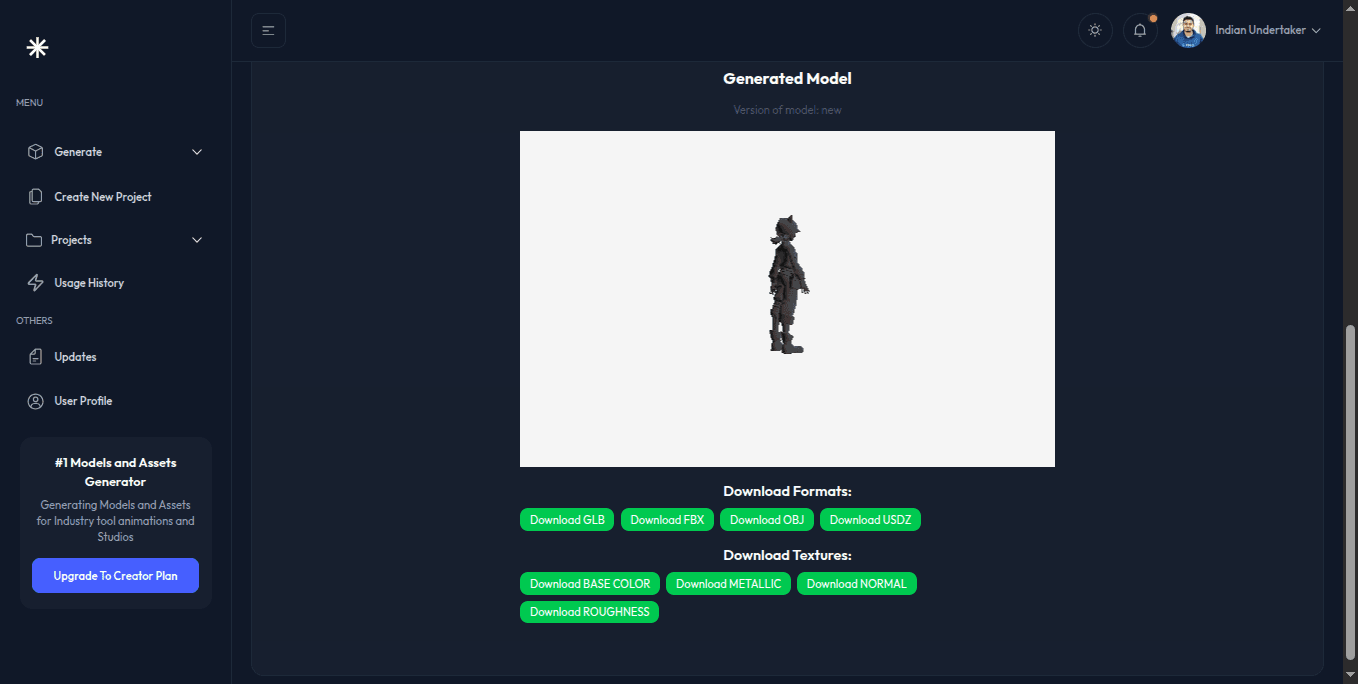Viewport: 1358px width, 684px height.
Task: Open the Indian Undertaker account dropdown
Action: [1267, 30]
